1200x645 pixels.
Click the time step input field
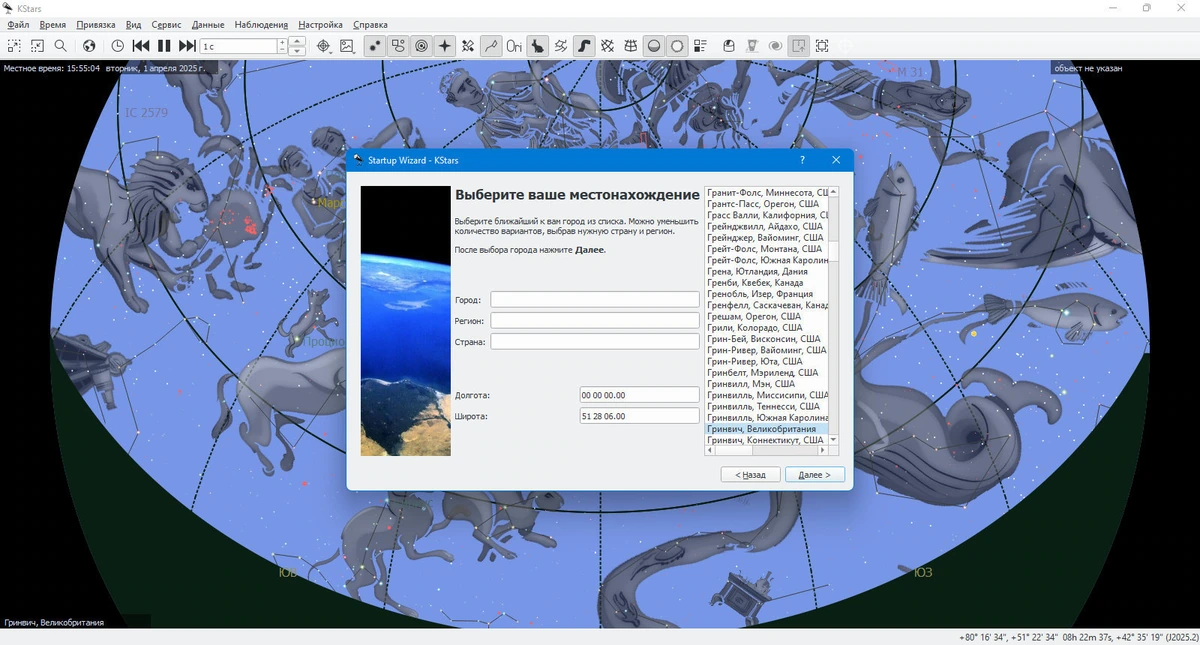[x=238, y=46]
